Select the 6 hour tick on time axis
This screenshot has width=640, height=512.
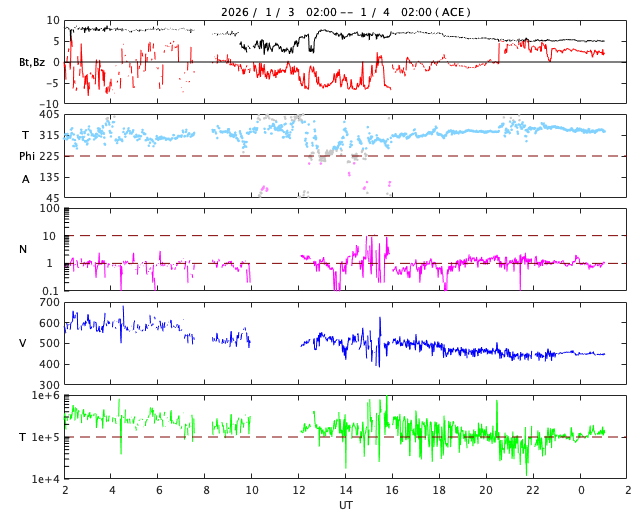158,491
